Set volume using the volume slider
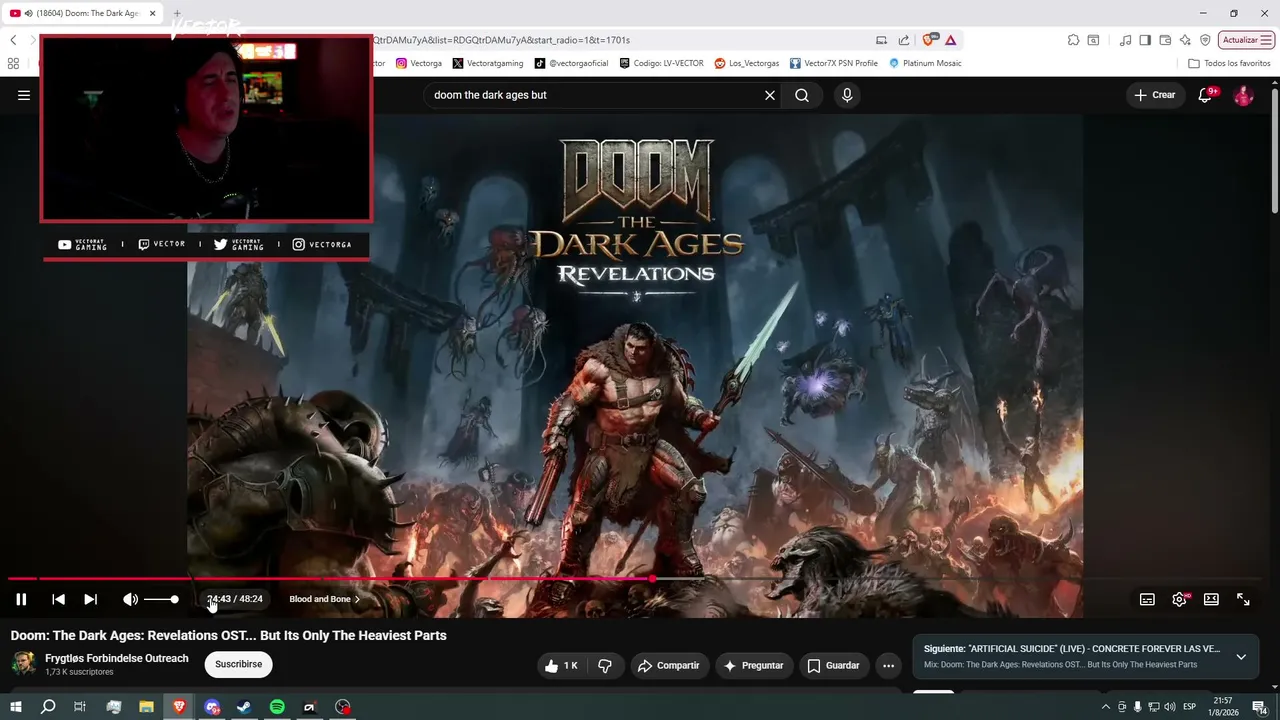1280x720 pixels. point(161,599)
